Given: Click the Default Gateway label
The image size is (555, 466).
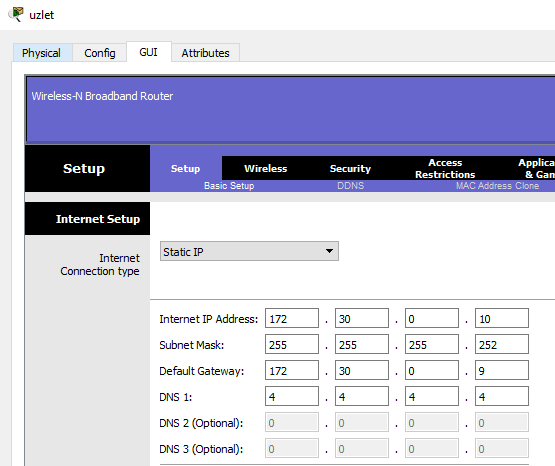Looking at the screenshot, I should (202, 371).
